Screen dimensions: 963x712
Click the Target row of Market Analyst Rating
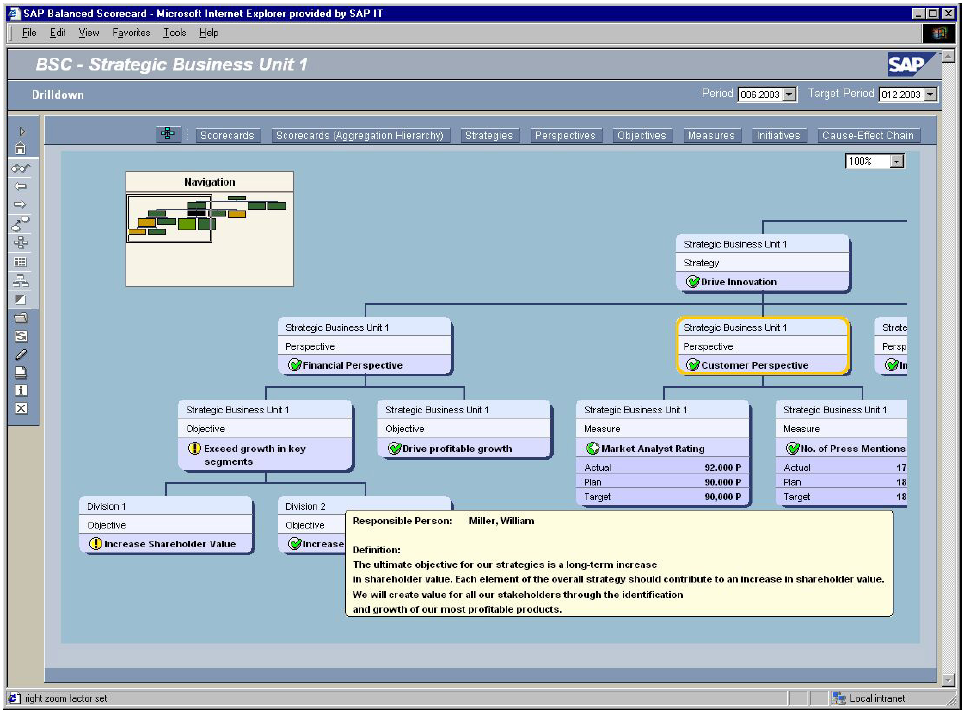click(x=663, y=496)
